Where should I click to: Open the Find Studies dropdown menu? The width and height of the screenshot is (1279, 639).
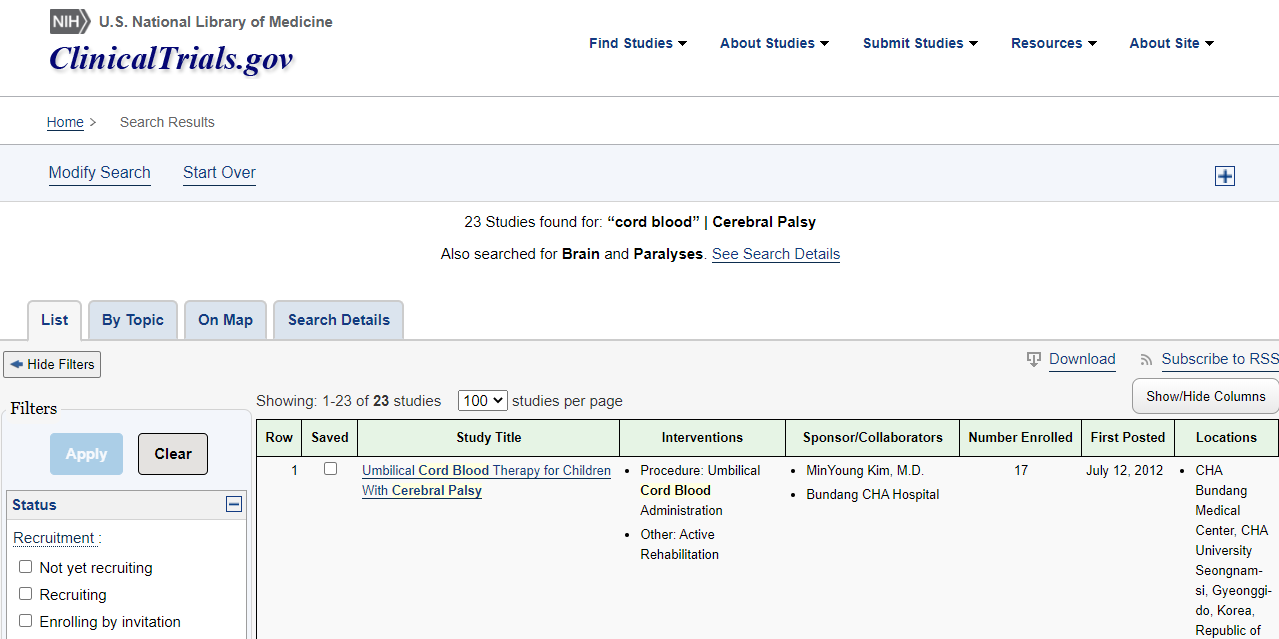click(x=637, y=43)
